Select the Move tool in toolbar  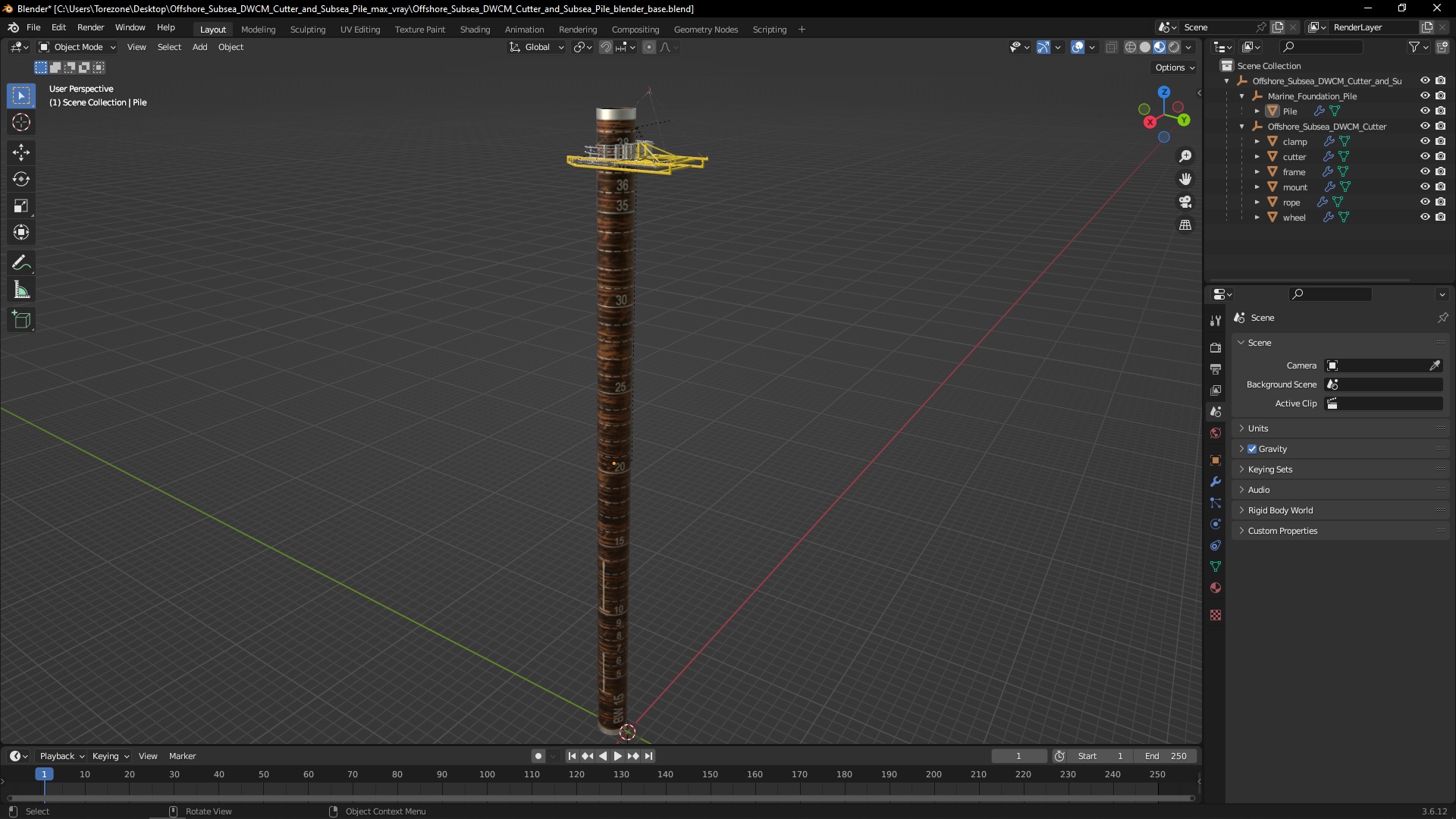point(22,152)
